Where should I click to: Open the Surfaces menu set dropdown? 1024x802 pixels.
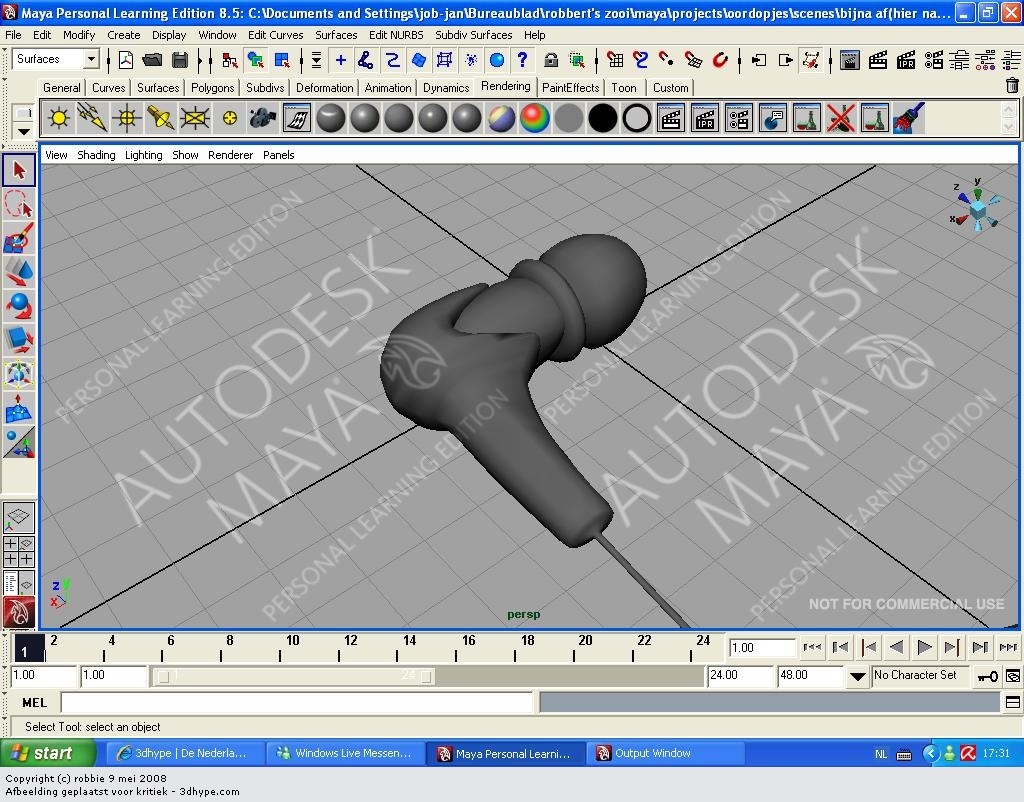click(91, 59)
